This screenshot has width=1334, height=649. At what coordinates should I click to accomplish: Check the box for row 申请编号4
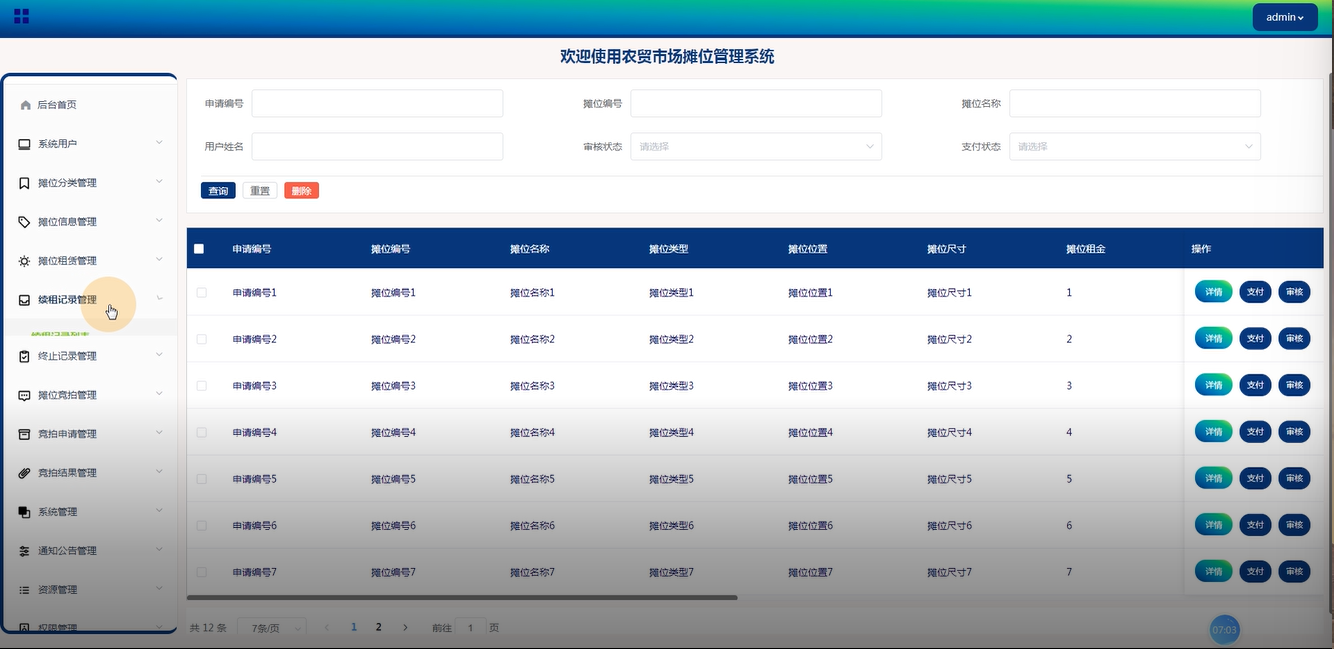pyautogui.click(x=201, y=432)
